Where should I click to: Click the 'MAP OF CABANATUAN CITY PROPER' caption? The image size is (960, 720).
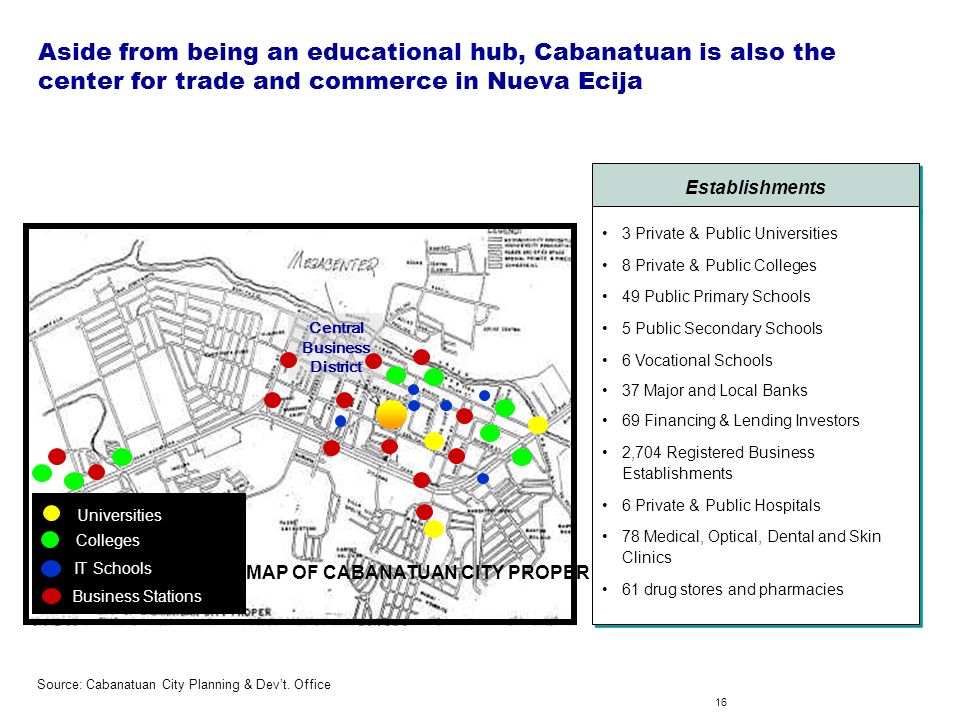pos(418,572)
